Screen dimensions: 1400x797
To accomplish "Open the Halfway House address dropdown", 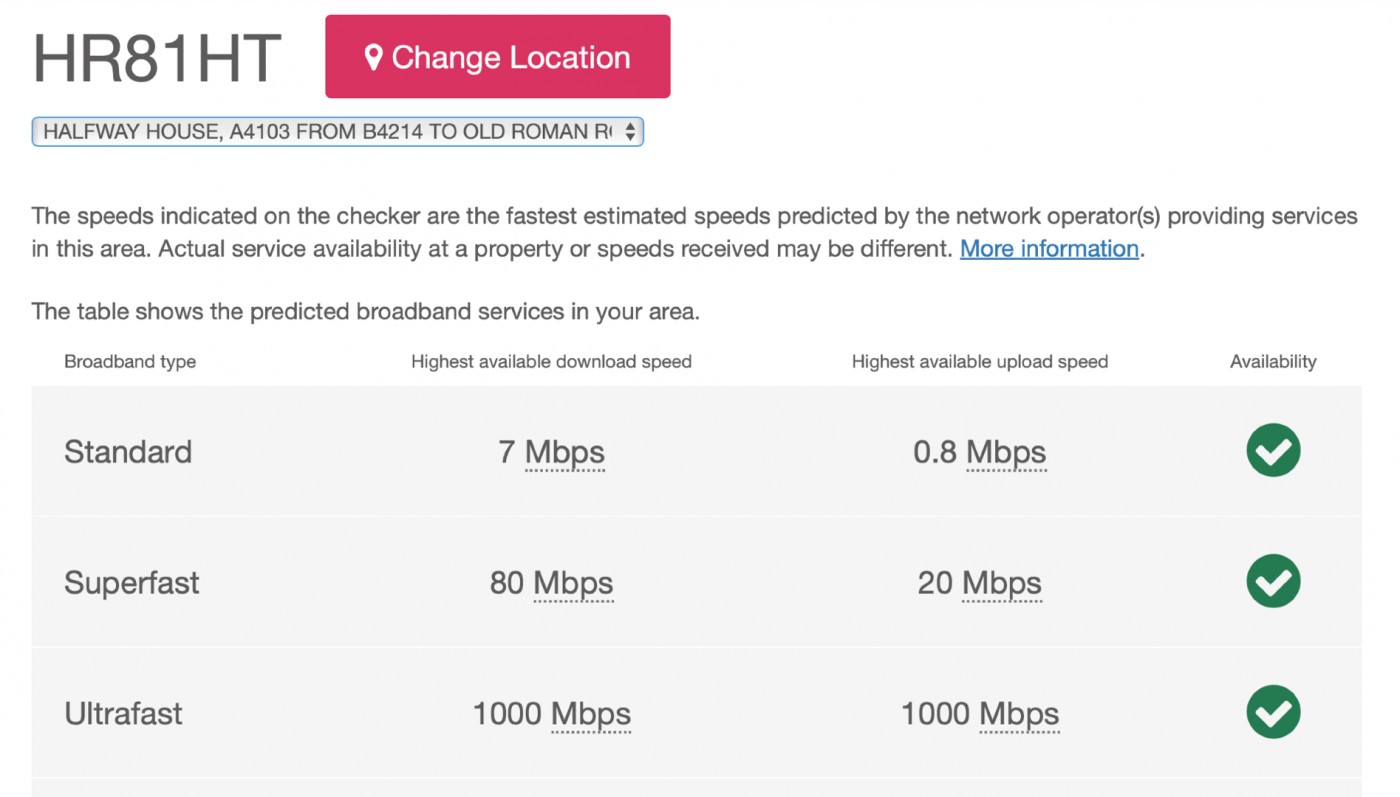I will pyautogui.click(x=337, y=131).
